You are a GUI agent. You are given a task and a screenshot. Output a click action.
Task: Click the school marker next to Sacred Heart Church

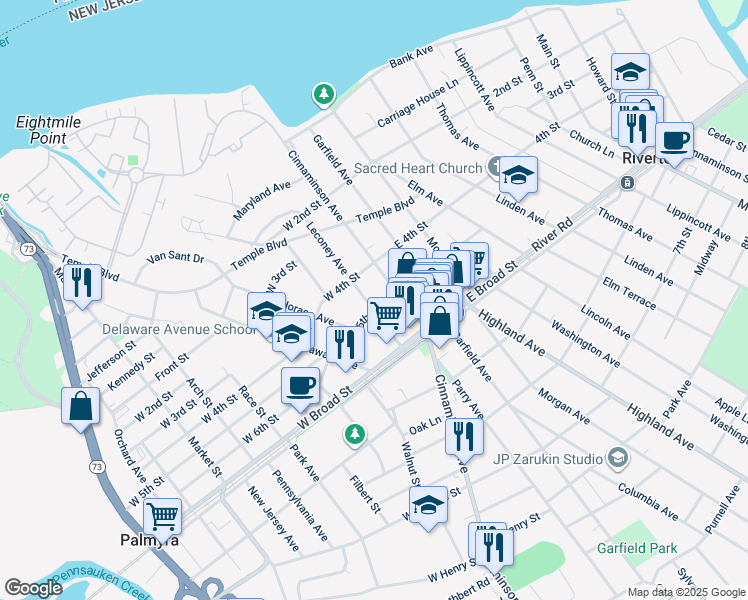pos(519,177)
